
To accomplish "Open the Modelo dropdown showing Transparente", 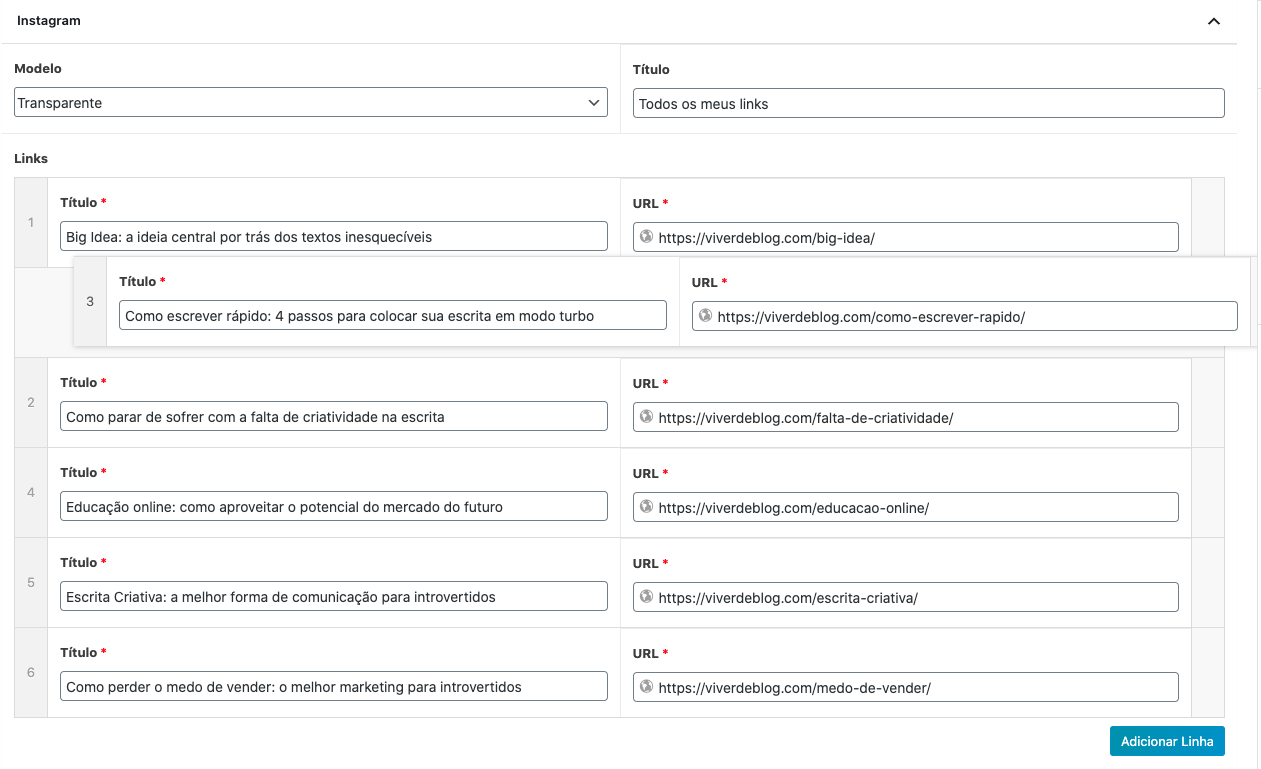I will 311,102.
